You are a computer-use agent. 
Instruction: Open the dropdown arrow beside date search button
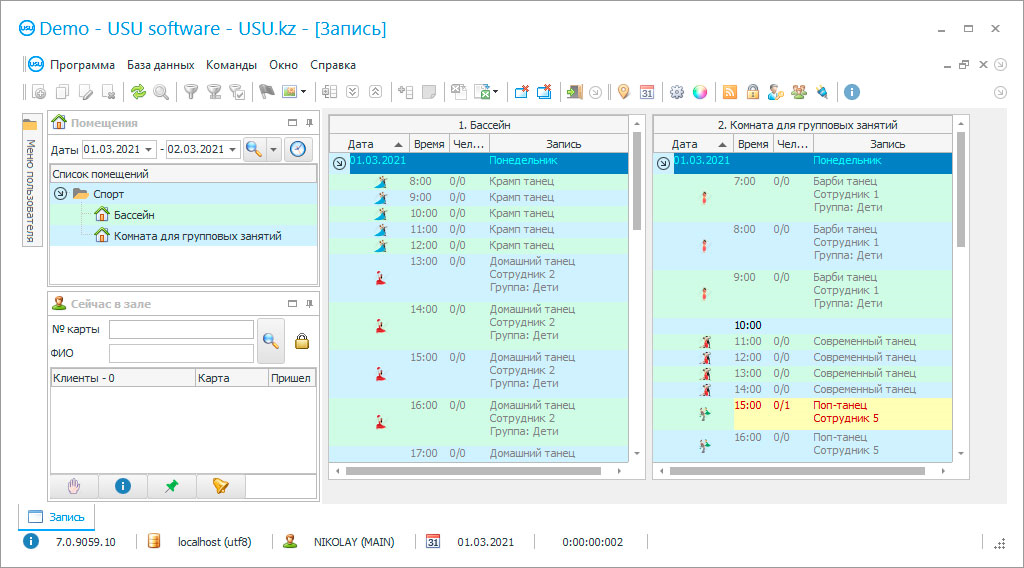(274, 150)
